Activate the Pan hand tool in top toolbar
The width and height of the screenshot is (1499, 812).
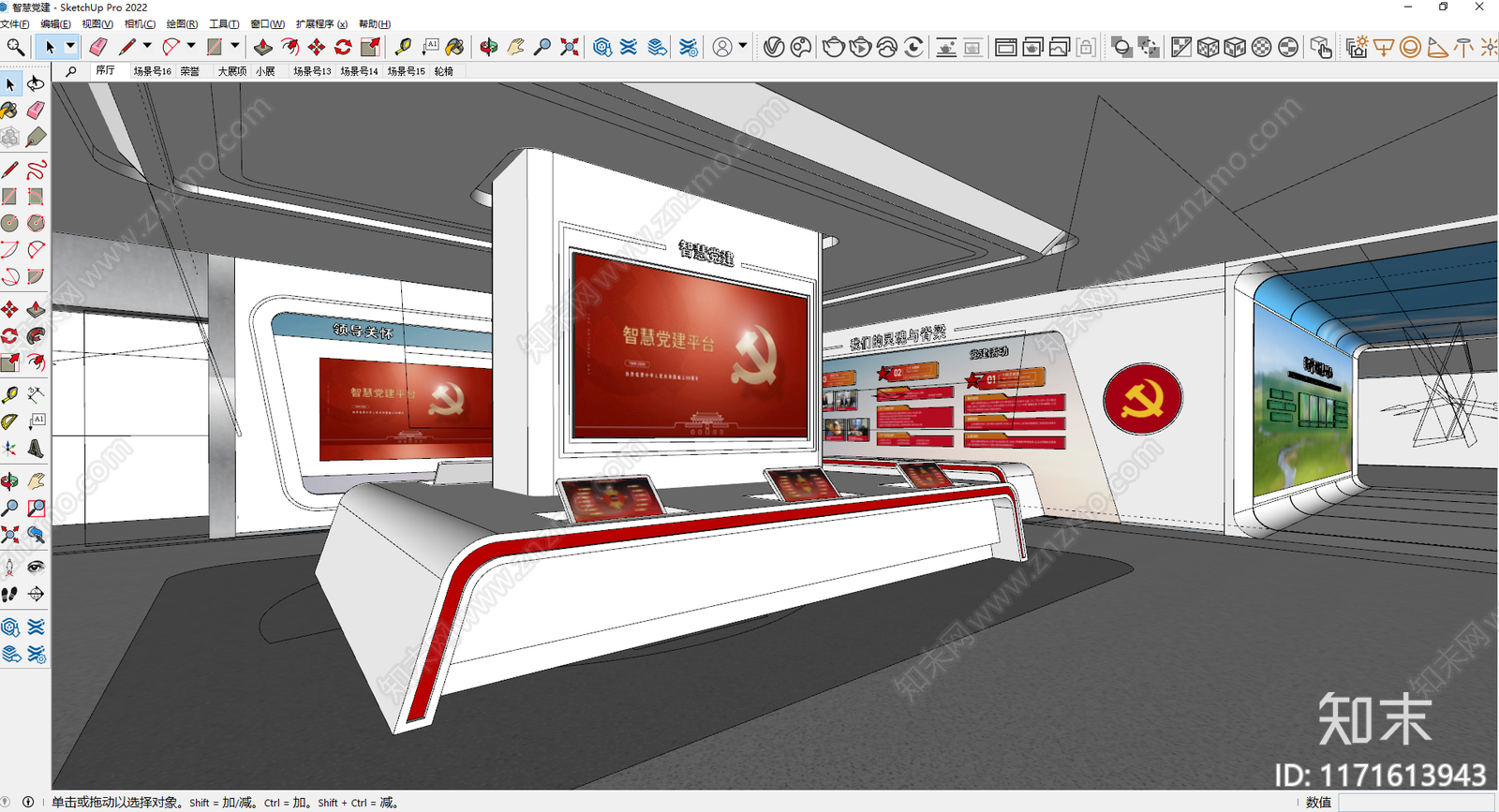coord(515,47)
